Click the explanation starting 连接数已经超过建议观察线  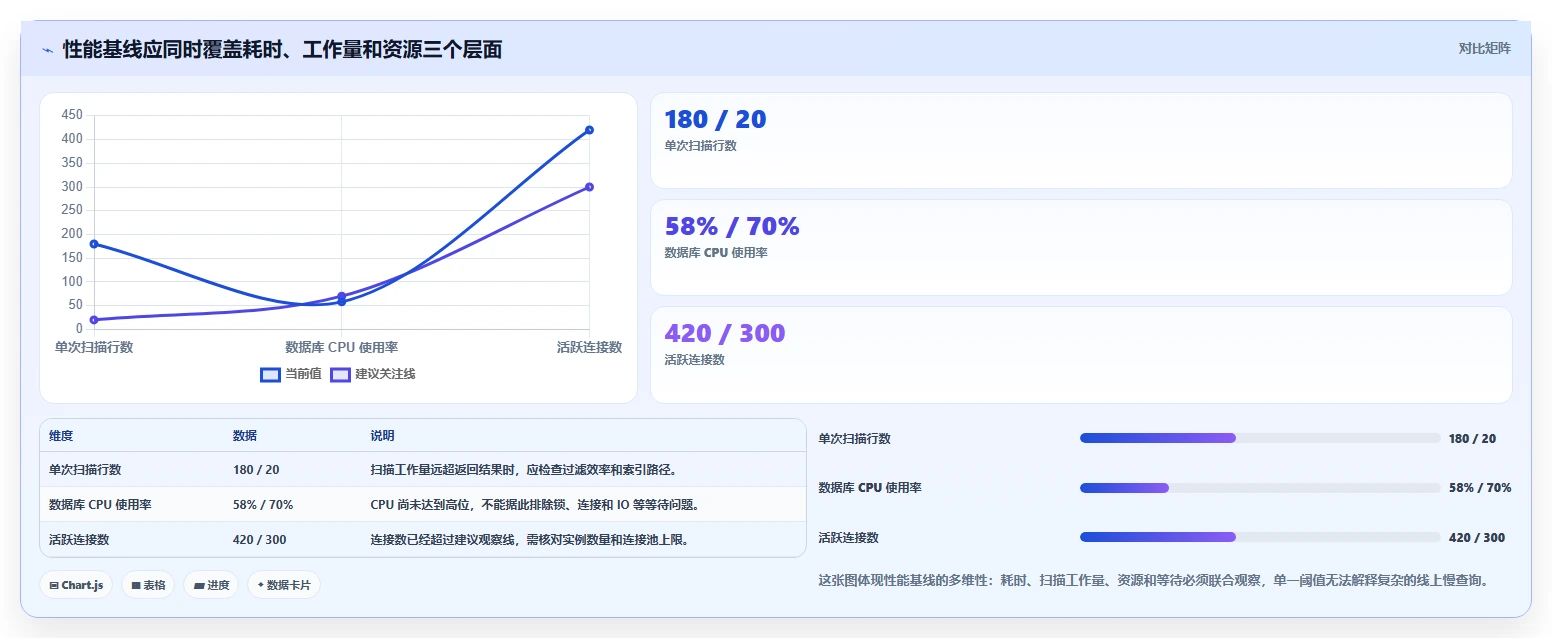pyautogui.click(x=531, y=540)
